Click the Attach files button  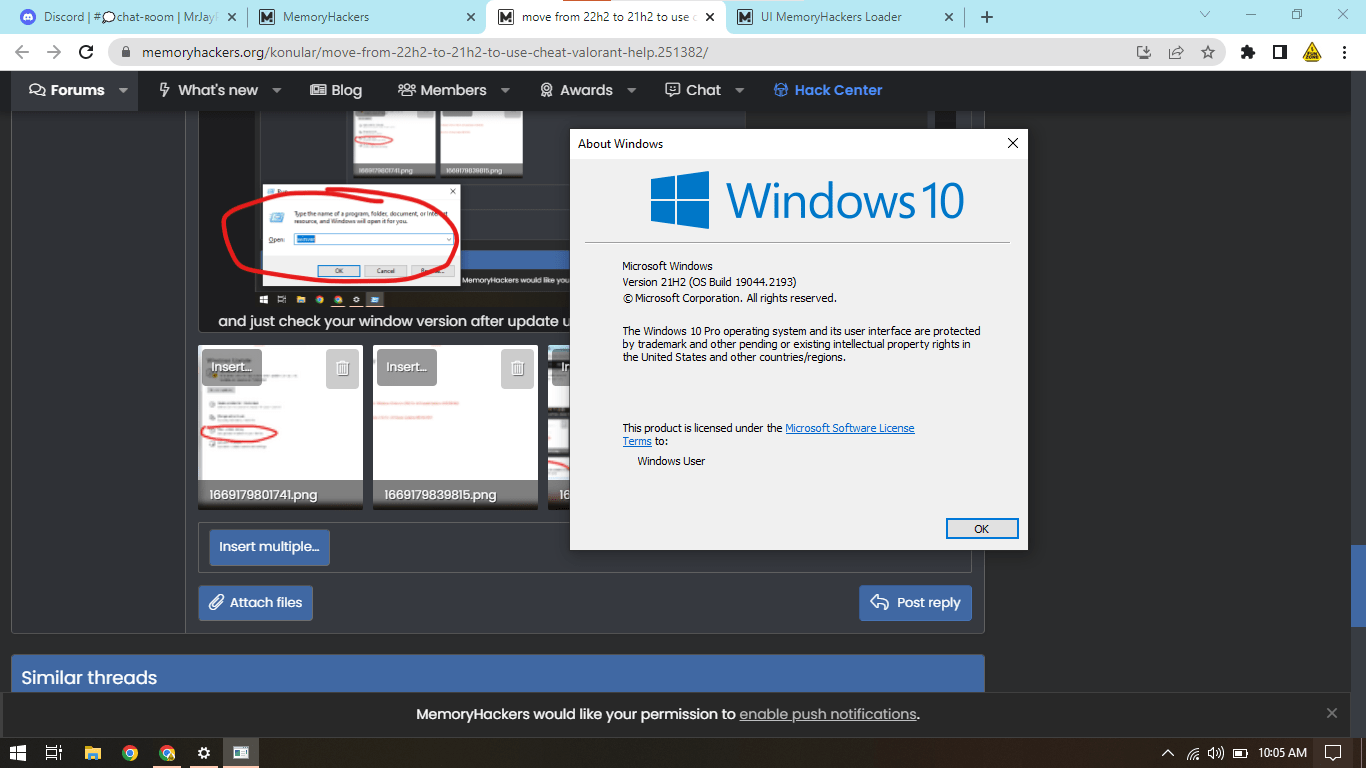click(256, 603)
